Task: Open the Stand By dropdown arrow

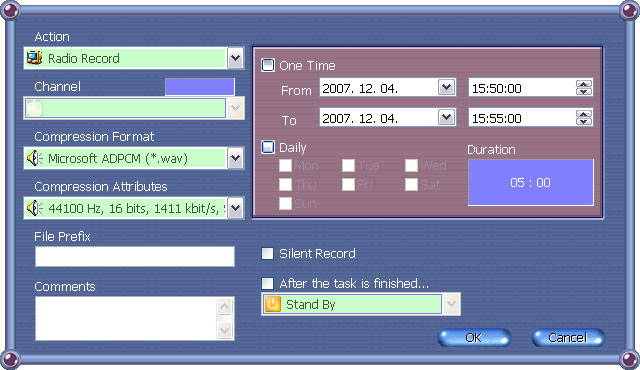Action: click(x=451, y=304)
